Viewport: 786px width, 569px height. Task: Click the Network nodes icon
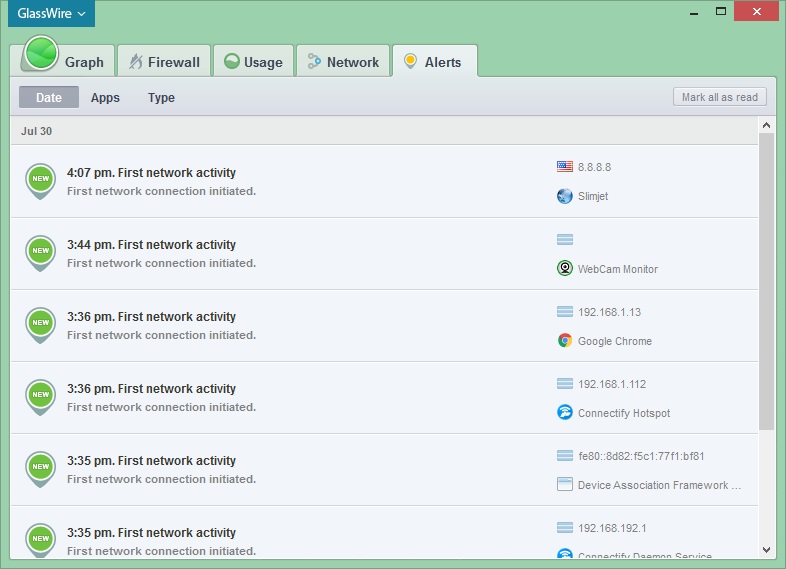coord(314,61)
